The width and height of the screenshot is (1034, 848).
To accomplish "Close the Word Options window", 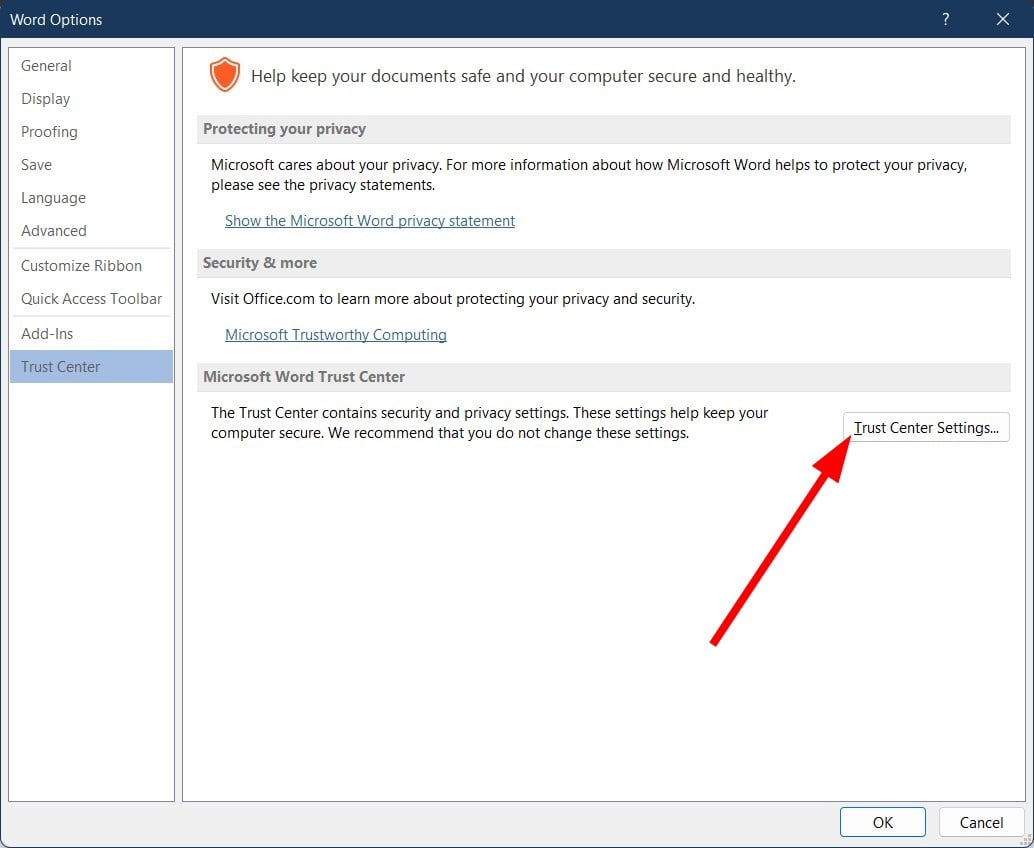I will point(1002,19).
